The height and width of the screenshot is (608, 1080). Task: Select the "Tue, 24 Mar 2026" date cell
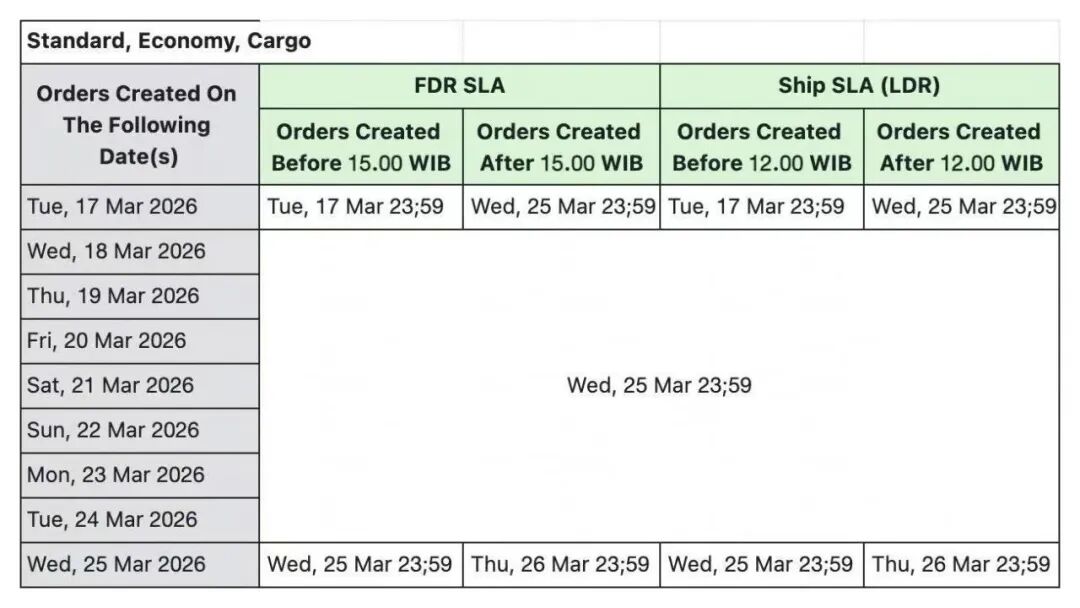click(x=112, y=519)
